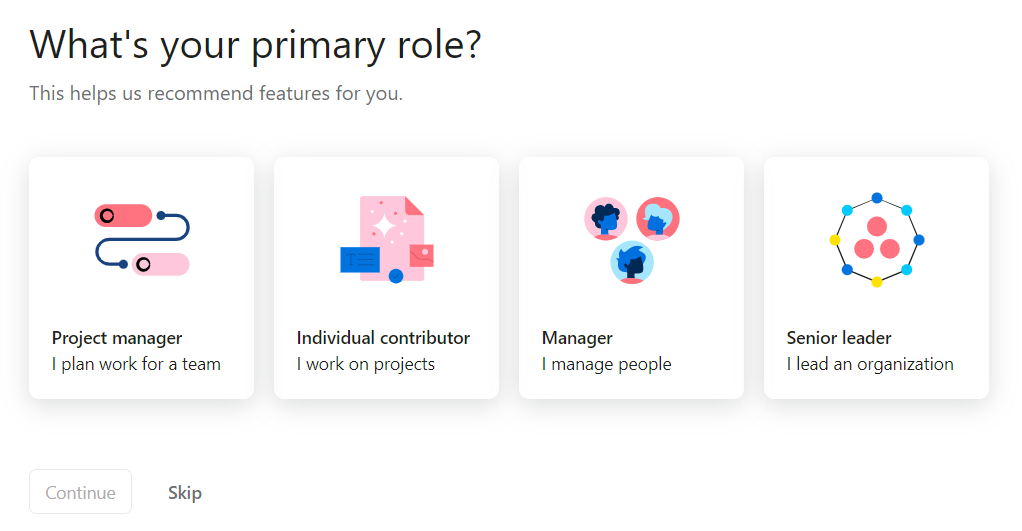Choose the Individual contributor role title
Image resolution: width=1022 pixels, height=531 pixels.
(383, 338)
